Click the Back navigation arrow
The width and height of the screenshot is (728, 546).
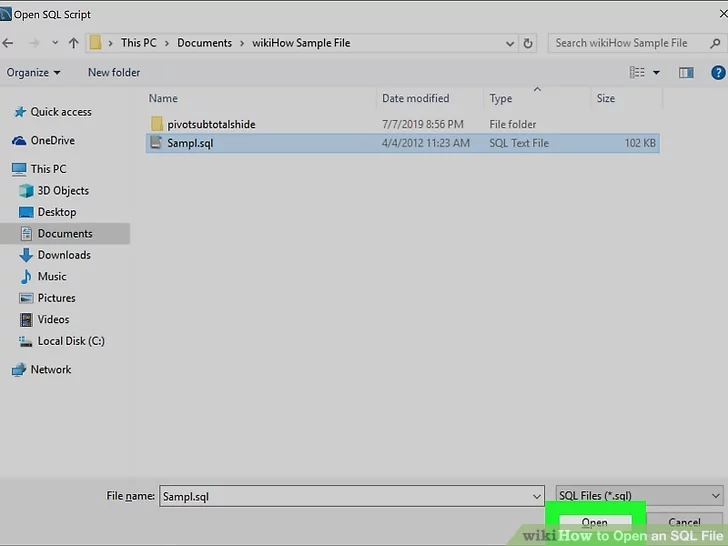pos(9,43)
